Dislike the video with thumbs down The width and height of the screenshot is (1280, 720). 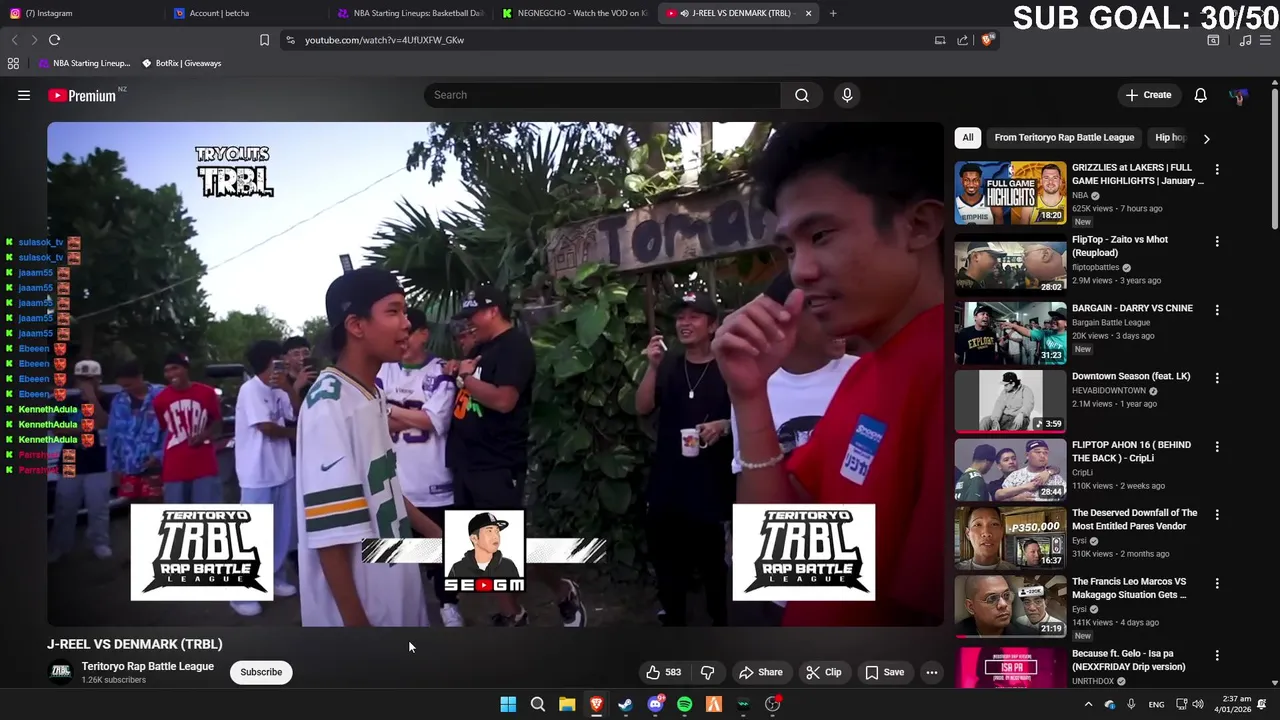(708, 672)
